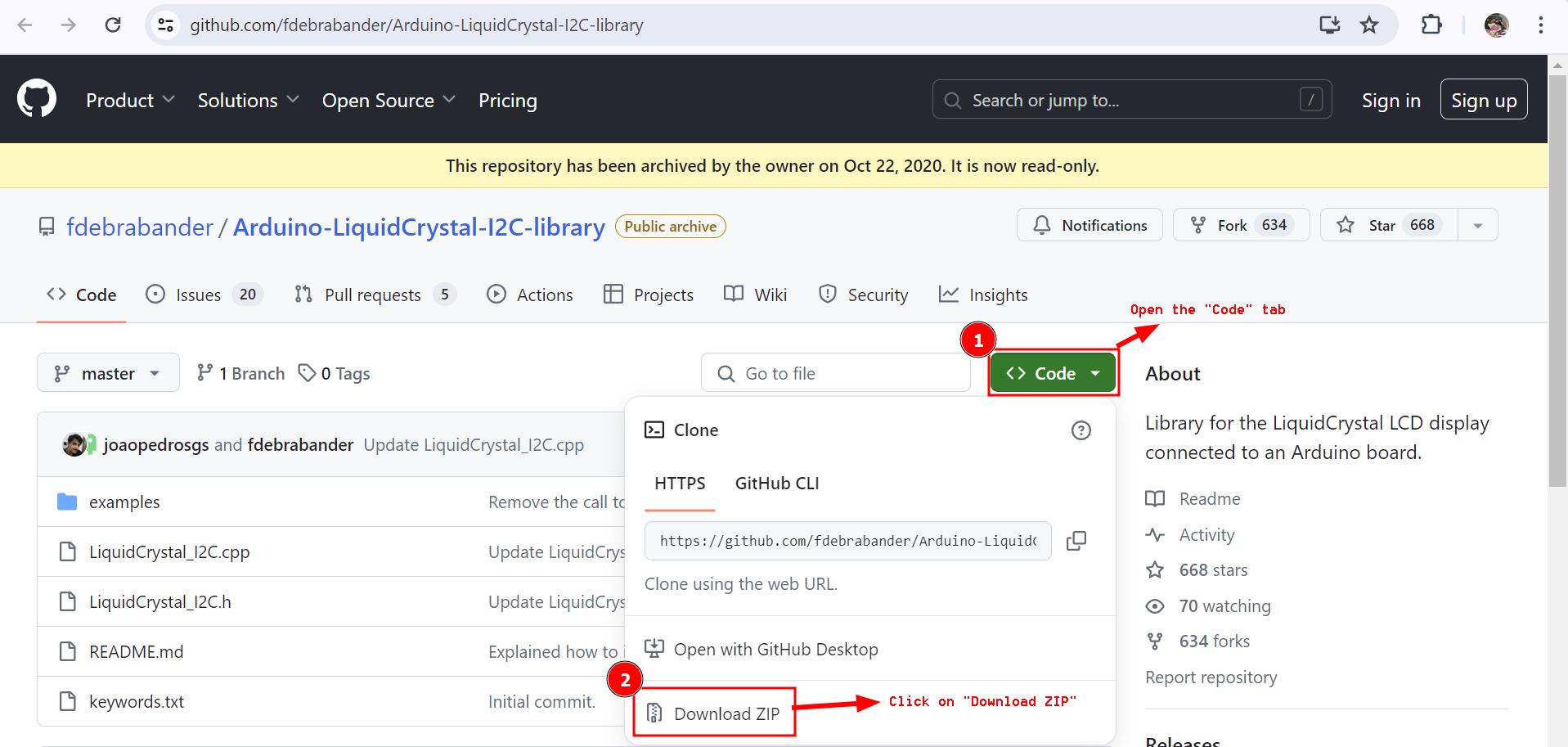Viewport: 1568px width, 747px height.
Task: Switch to the Security tab
Action: click(x=863, y=295)
